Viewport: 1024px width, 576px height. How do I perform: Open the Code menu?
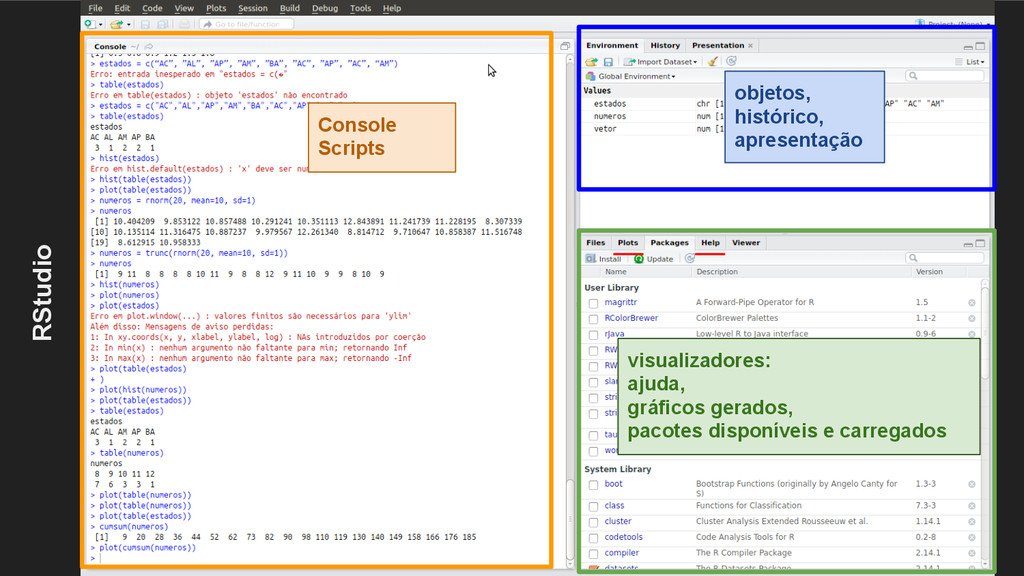[x=152, y=8]
